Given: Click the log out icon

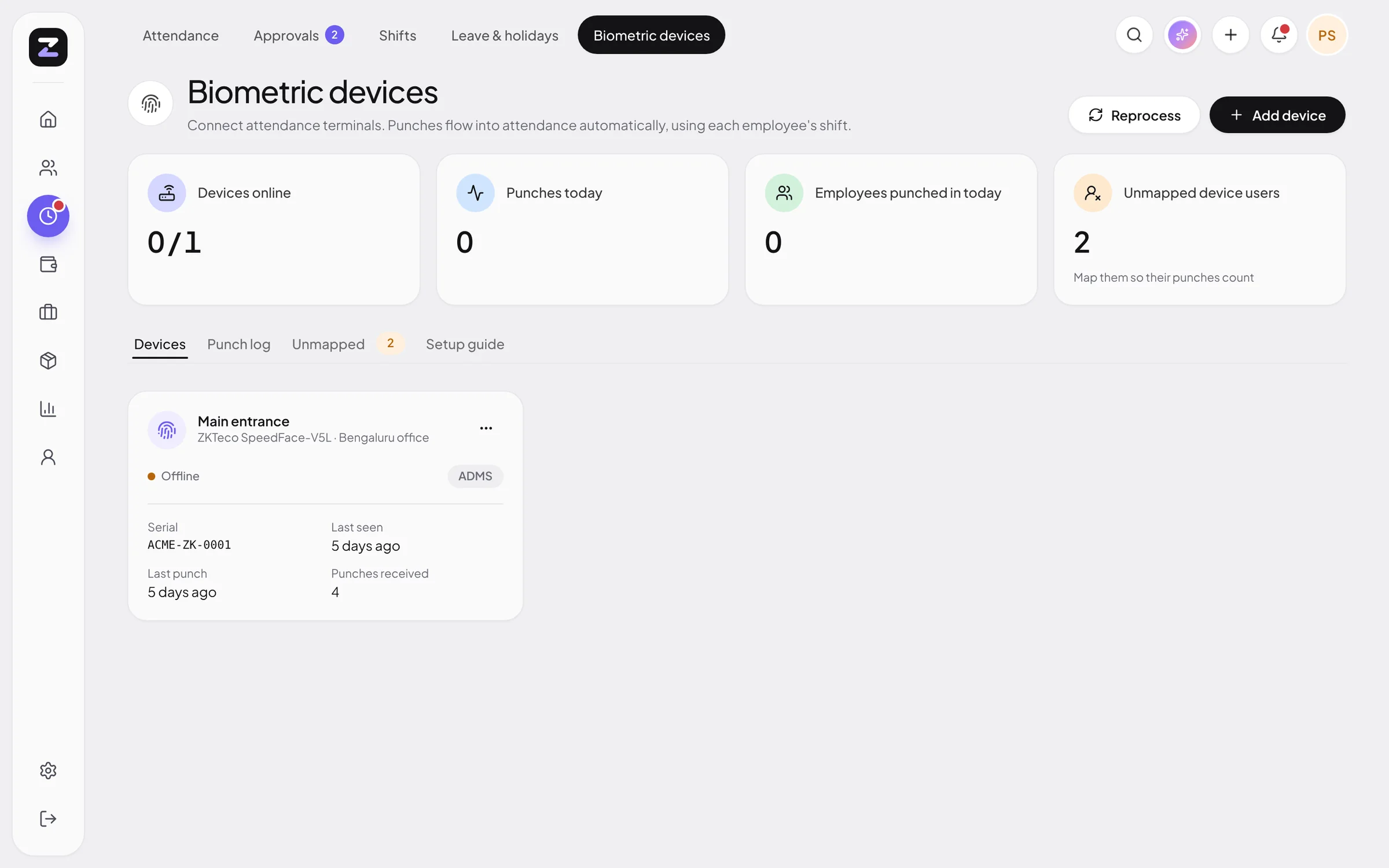Looking at the screenshot, I should (48, 819).
